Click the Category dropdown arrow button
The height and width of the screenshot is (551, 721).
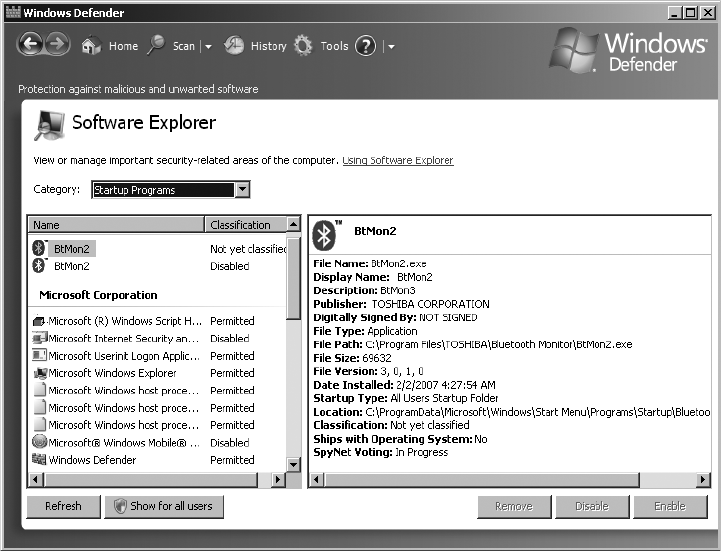pos(242,189)
